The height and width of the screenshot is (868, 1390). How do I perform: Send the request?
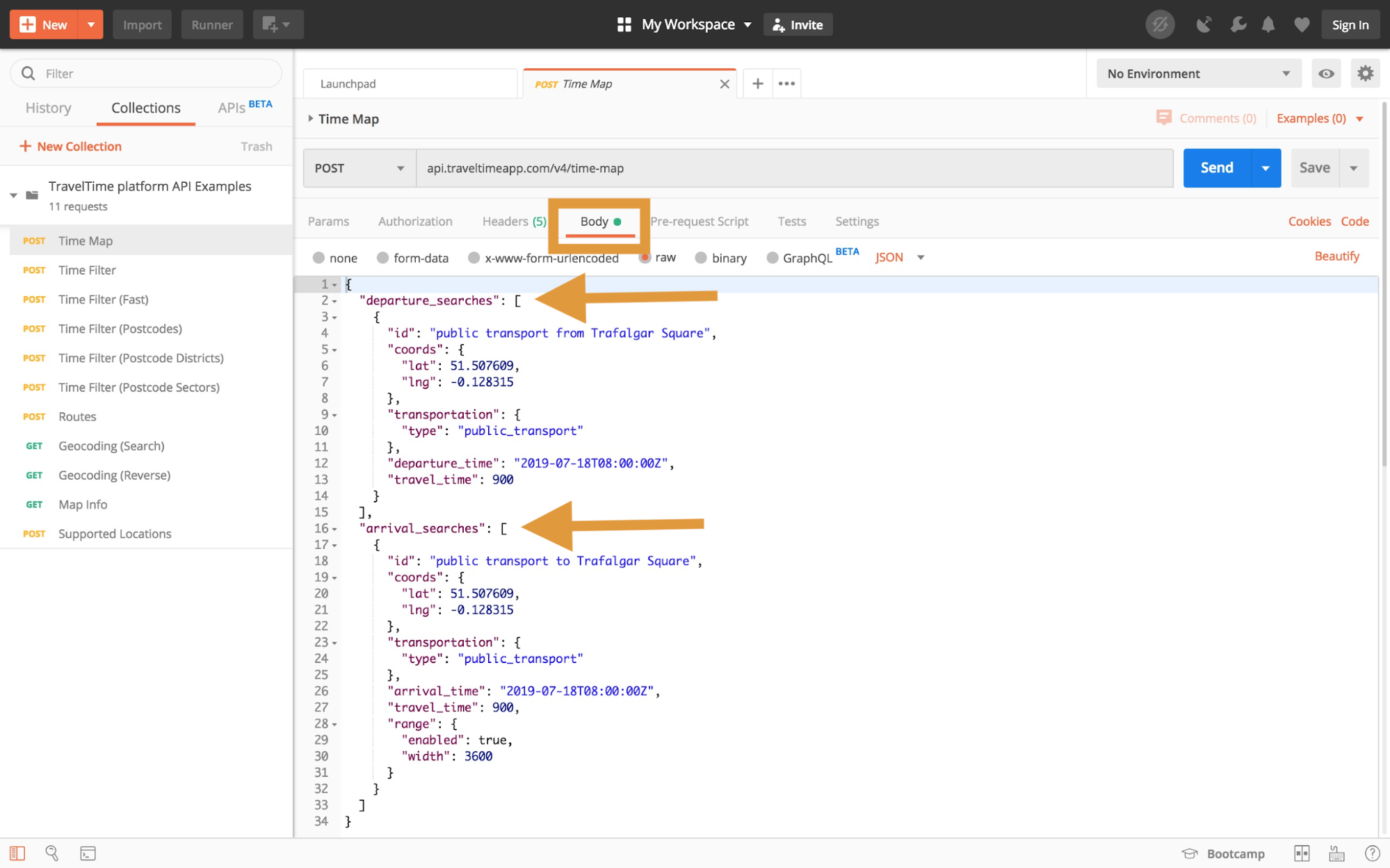(1216, 167)
